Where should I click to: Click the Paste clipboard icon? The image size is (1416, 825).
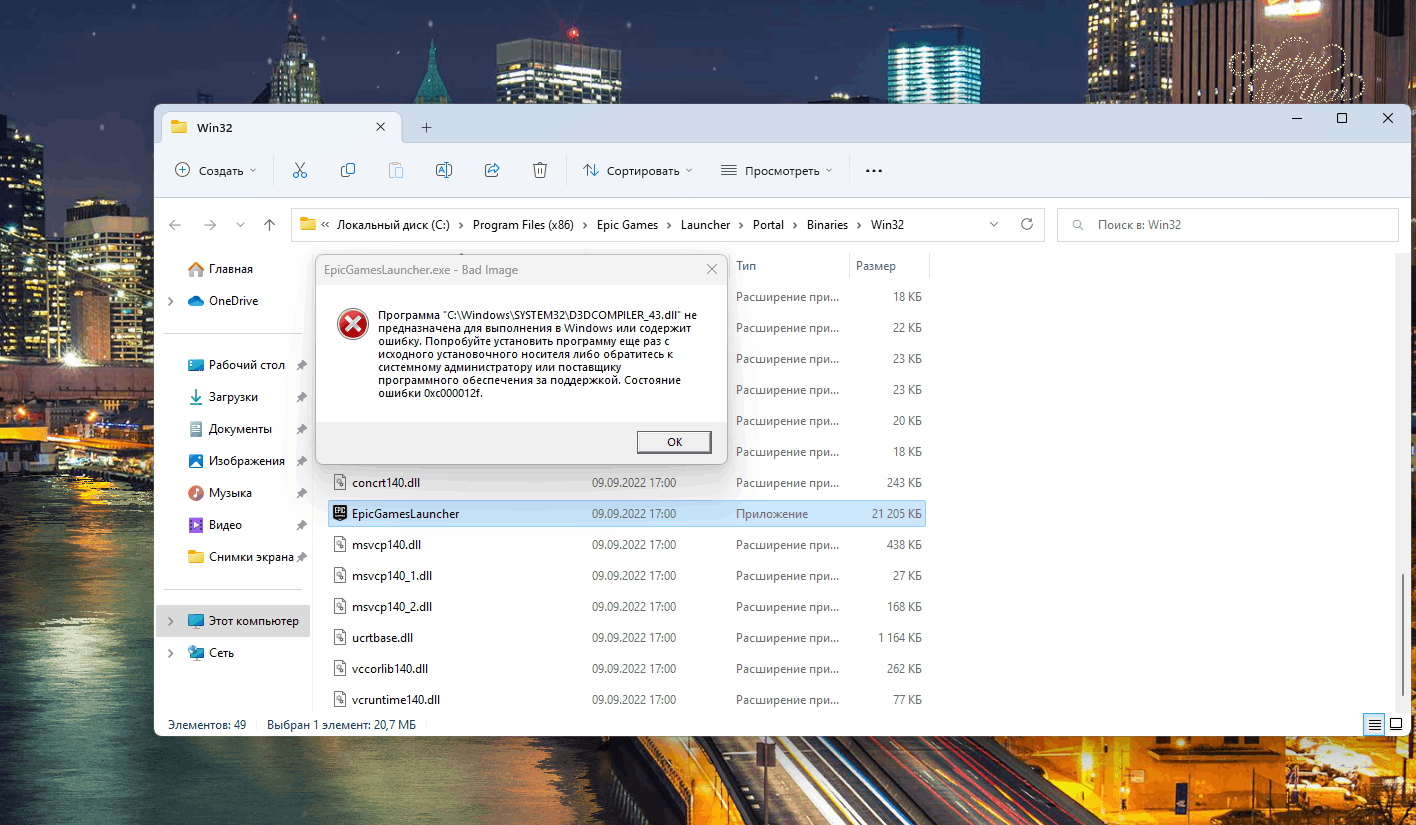[x=396, y=170]
